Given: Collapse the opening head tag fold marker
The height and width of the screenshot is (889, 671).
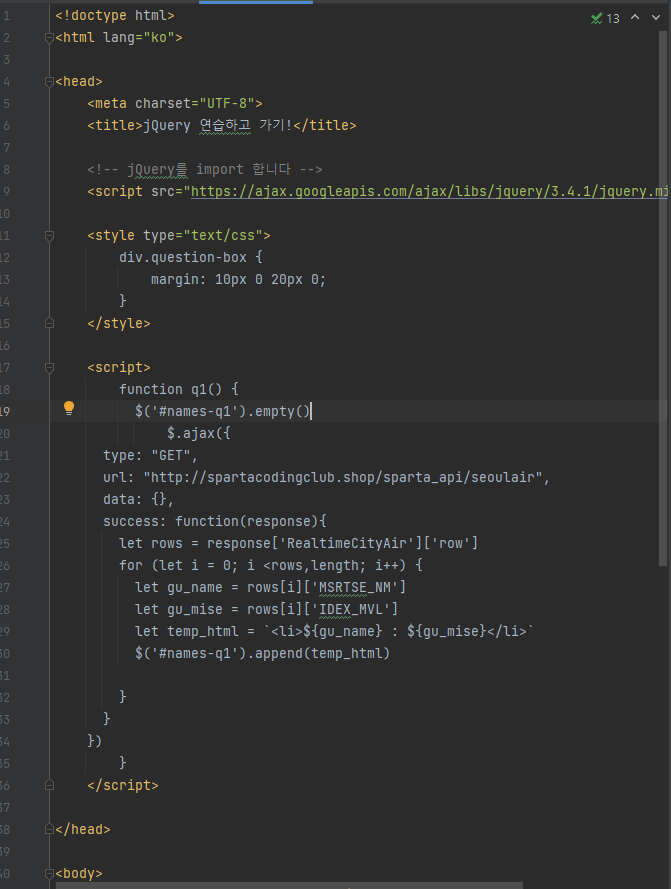Looking at the screenshot, I should click(49, 82).
